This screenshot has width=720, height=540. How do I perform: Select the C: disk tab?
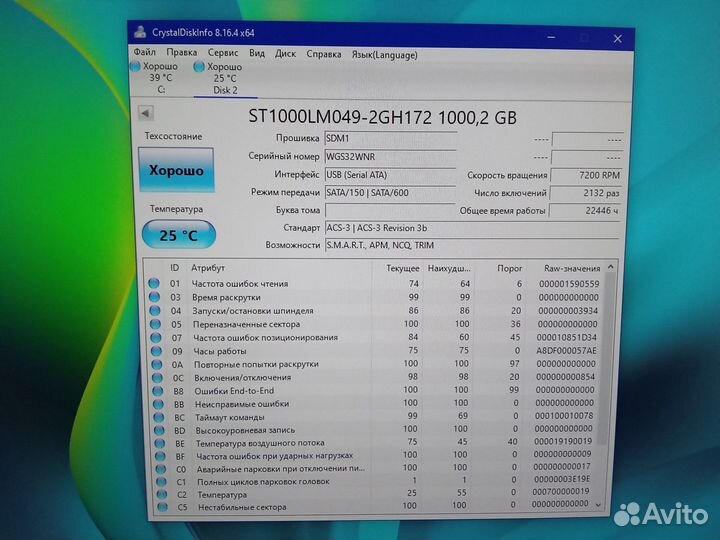tap(160, 78)
